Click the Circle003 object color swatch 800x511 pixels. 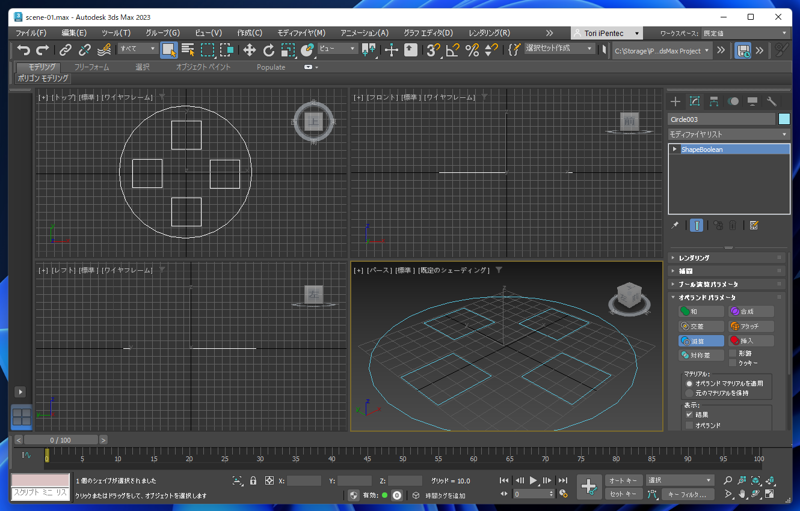(784, 119)
